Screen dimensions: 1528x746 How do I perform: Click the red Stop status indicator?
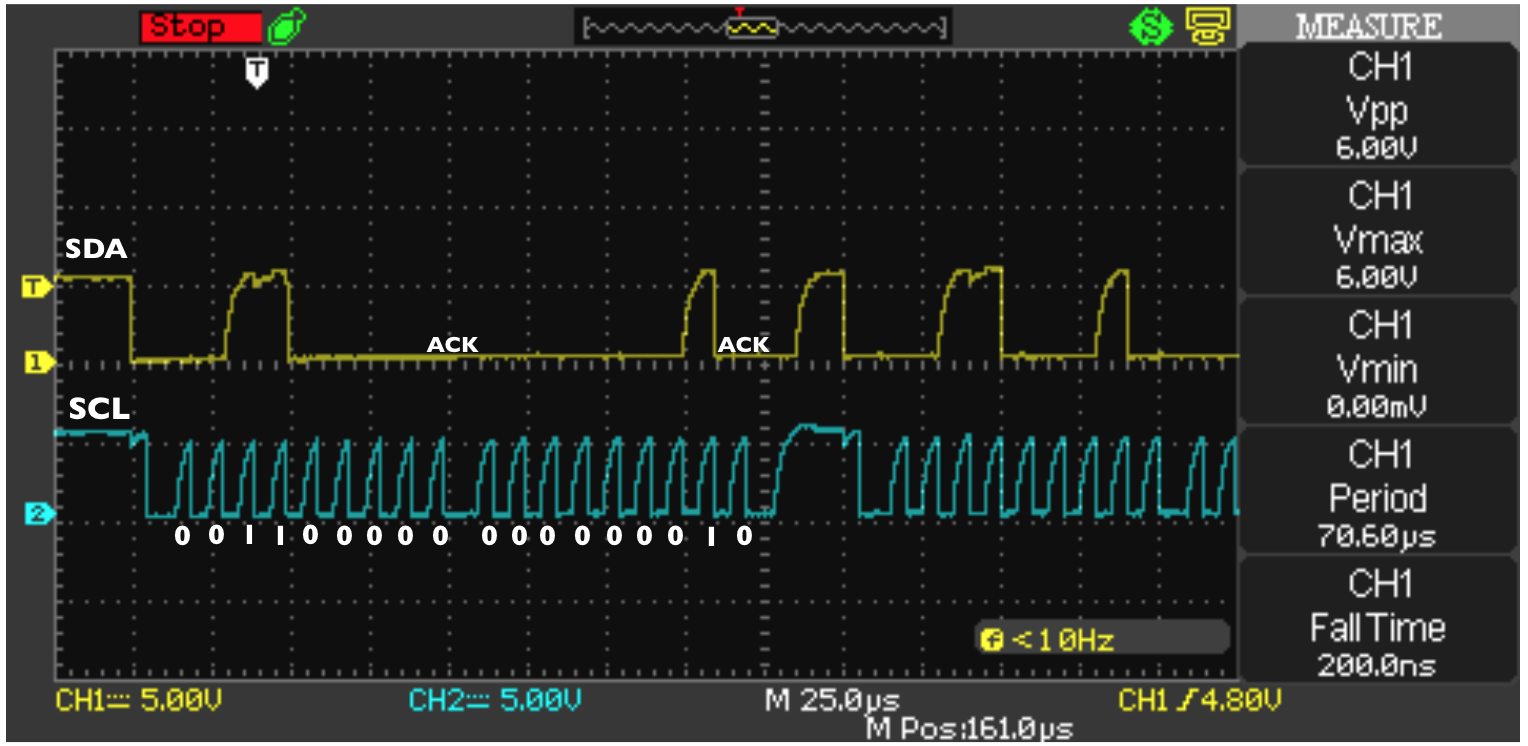[201, 27]
